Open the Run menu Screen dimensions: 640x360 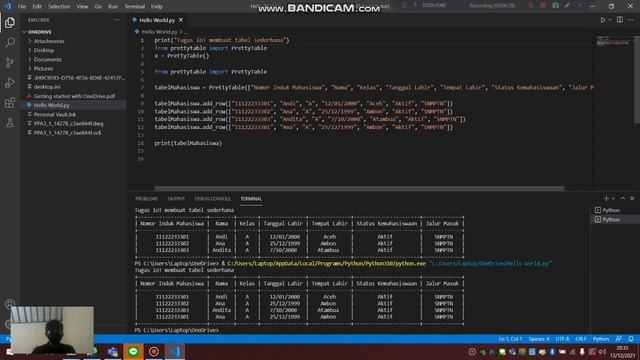coord(113,7)
